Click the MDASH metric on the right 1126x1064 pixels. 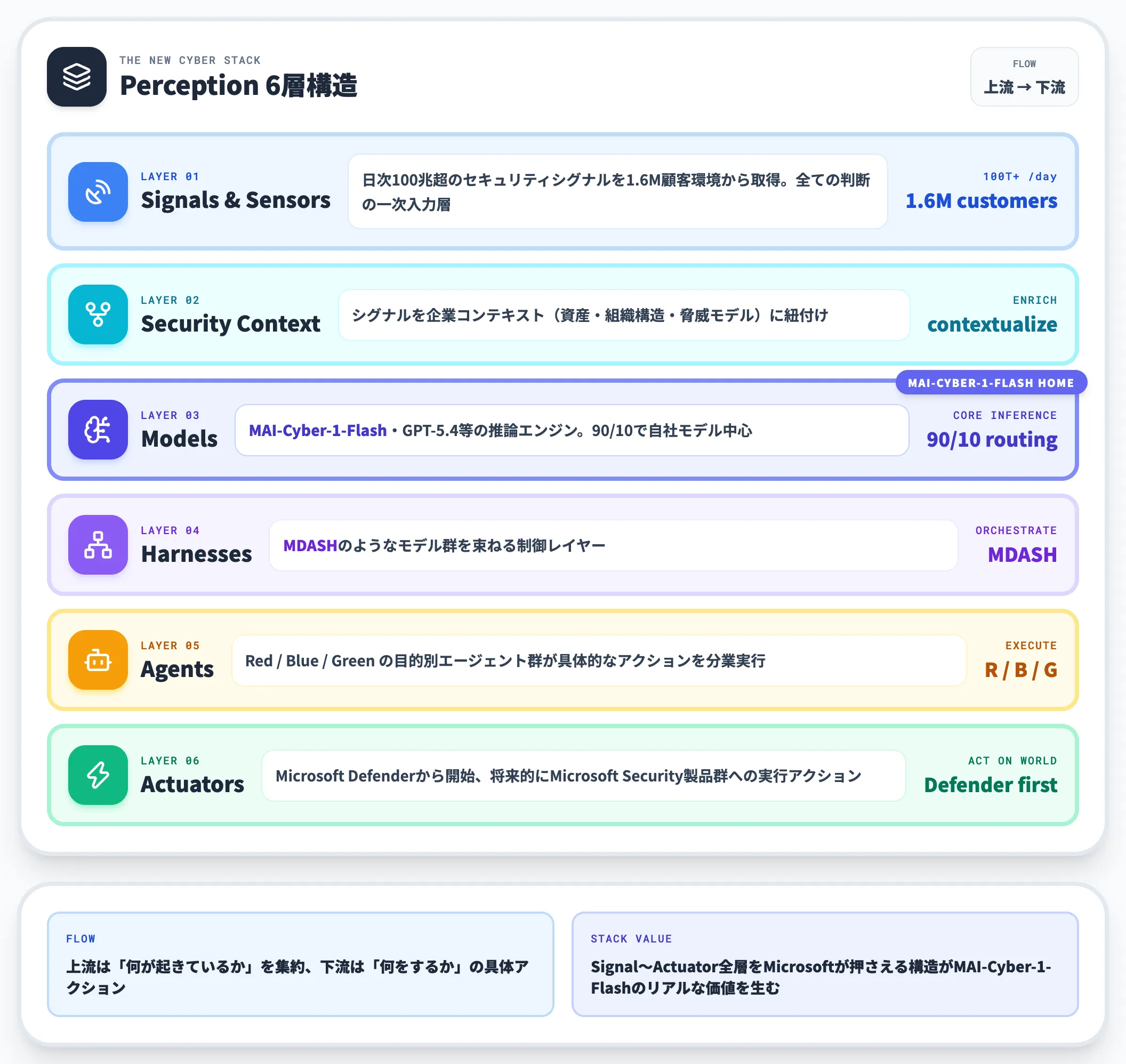tap(1023, 555)
